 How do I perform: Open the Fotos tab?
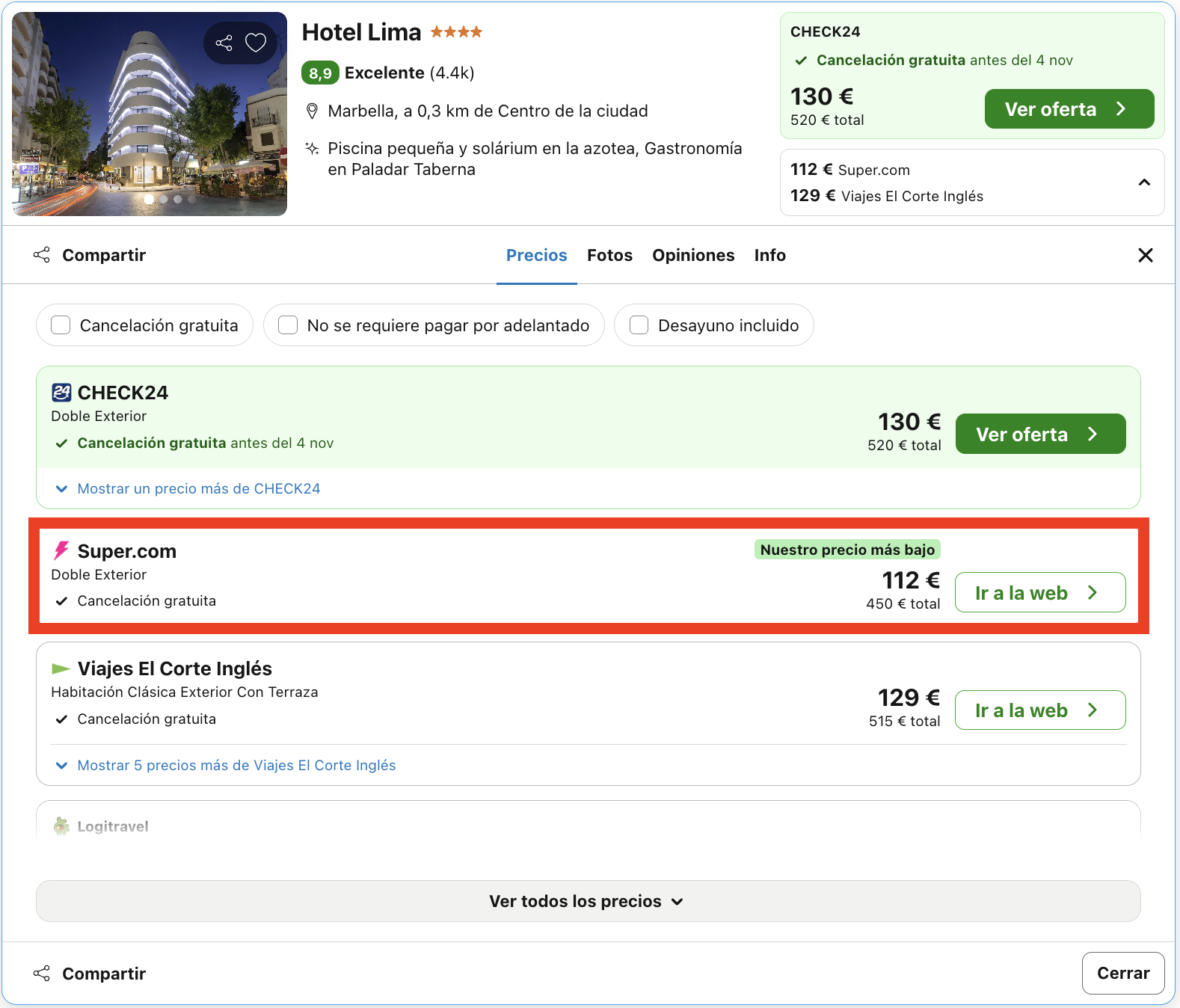coord(609,255)
